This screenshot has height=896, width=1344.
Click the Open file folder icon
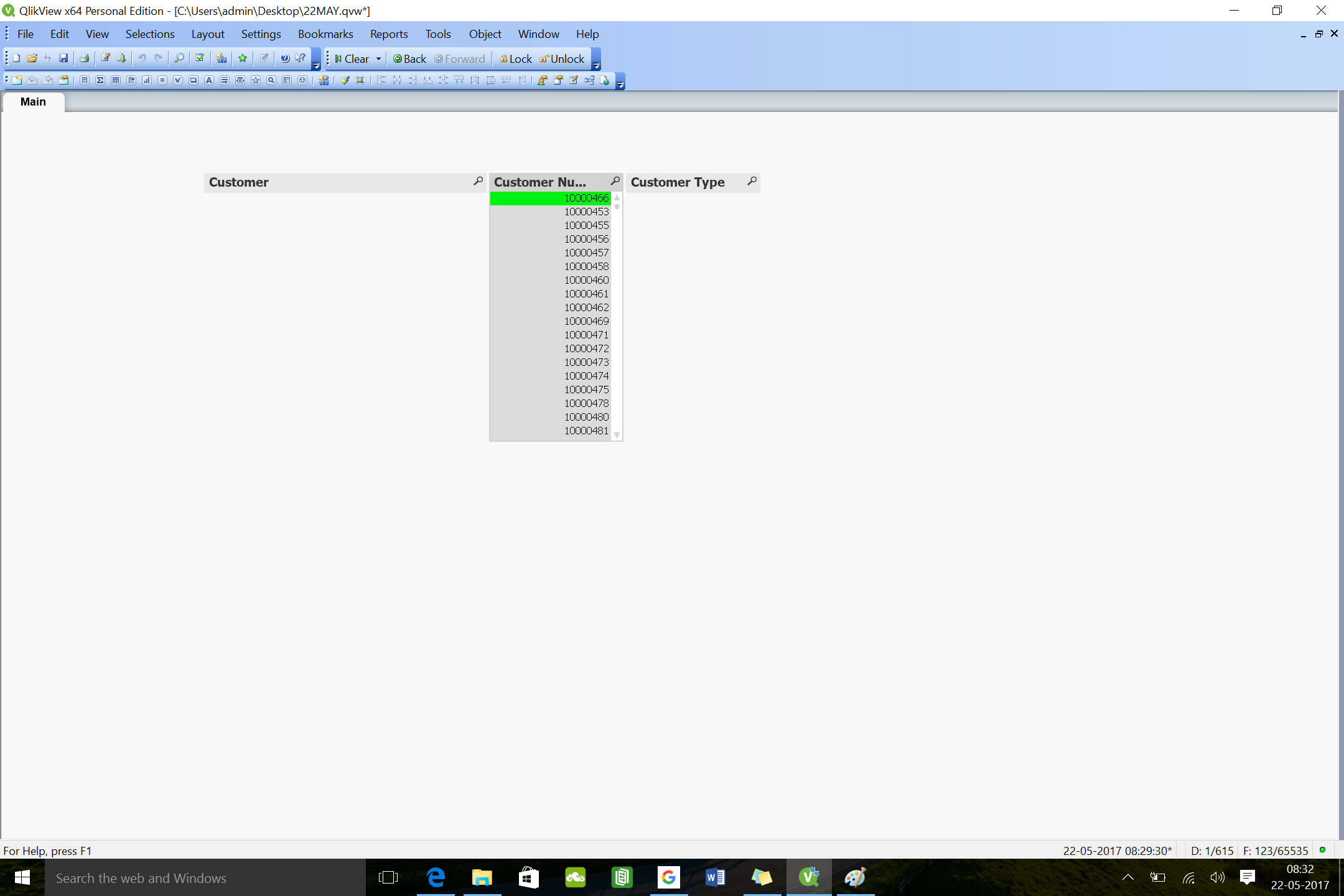click(32, 58)
